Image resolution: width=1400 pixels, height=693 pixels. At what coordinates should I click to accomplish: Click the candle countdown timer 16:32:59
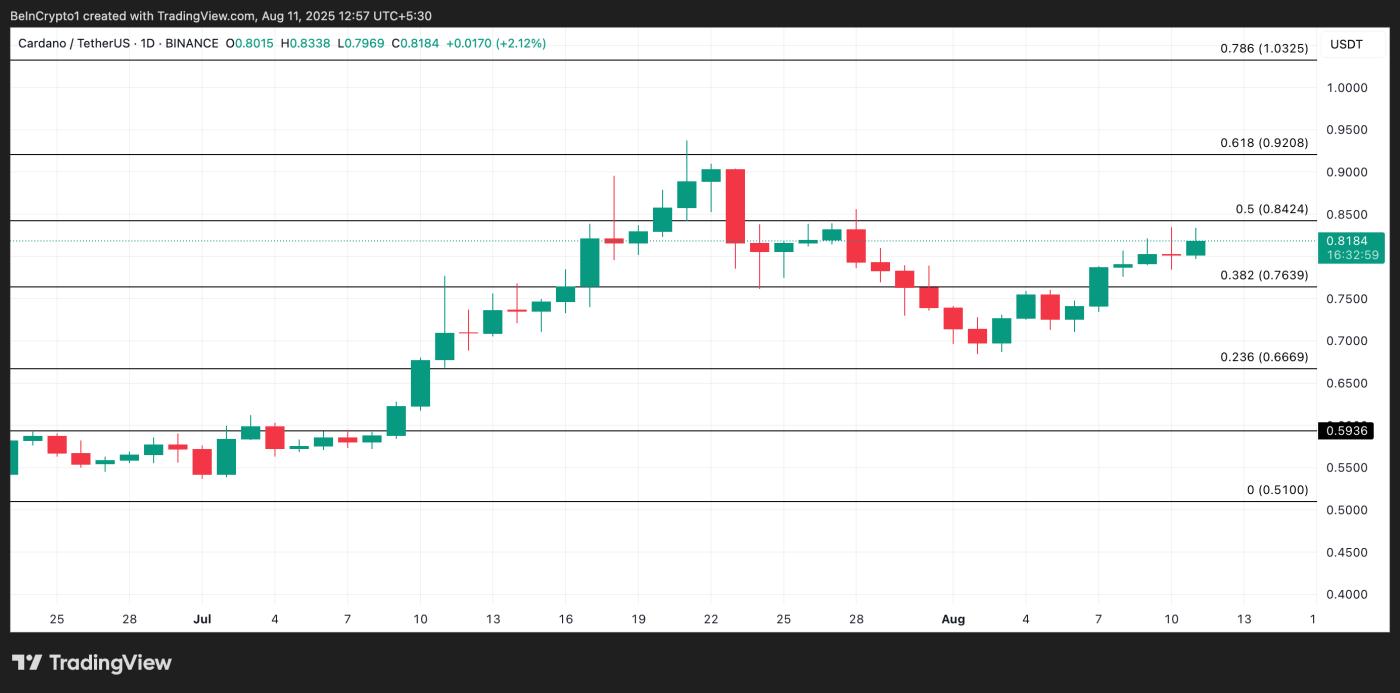(1353, 255)
